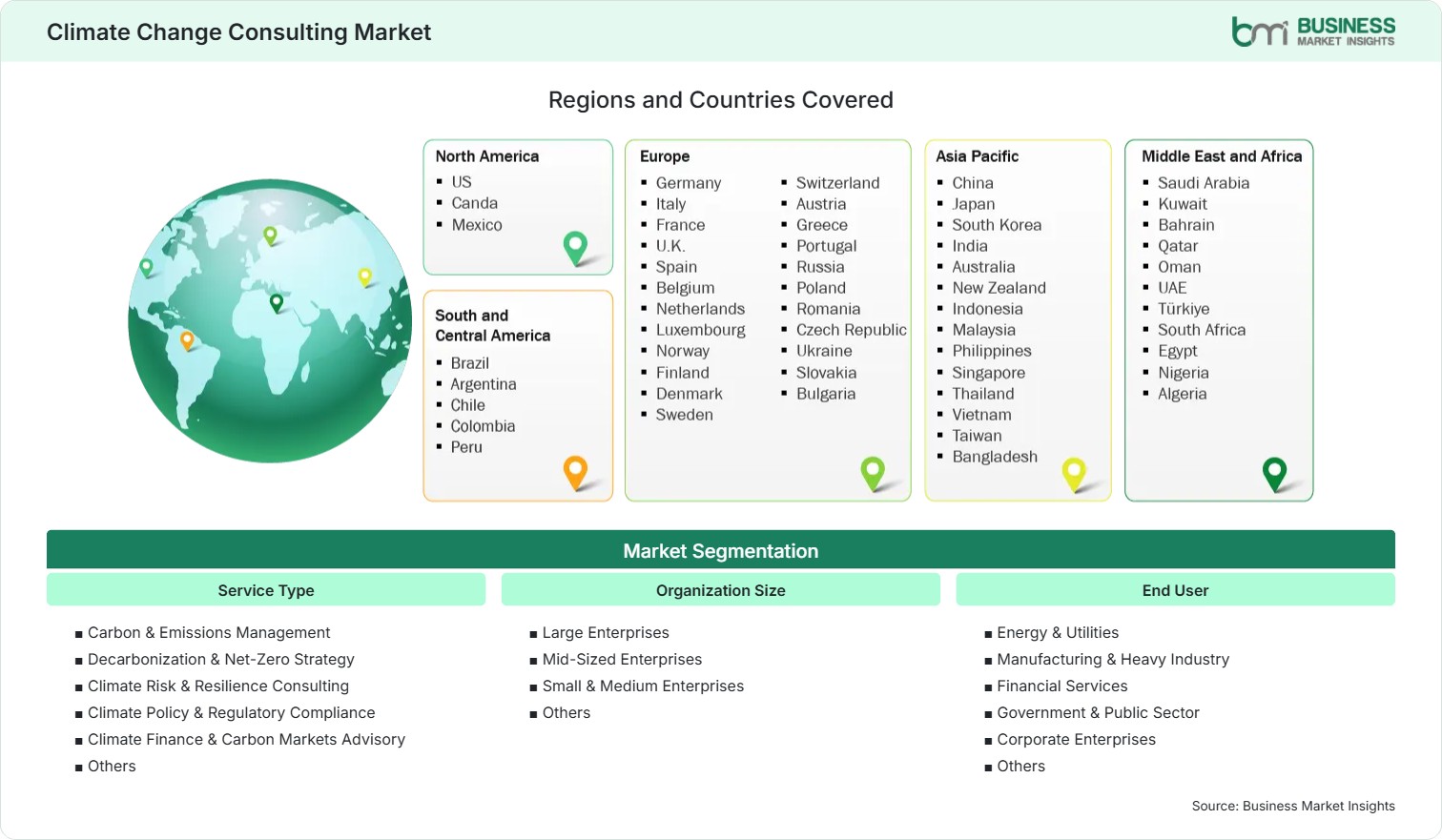
Task: Click Switzerland in Europe list
Action: pos(838,183)
